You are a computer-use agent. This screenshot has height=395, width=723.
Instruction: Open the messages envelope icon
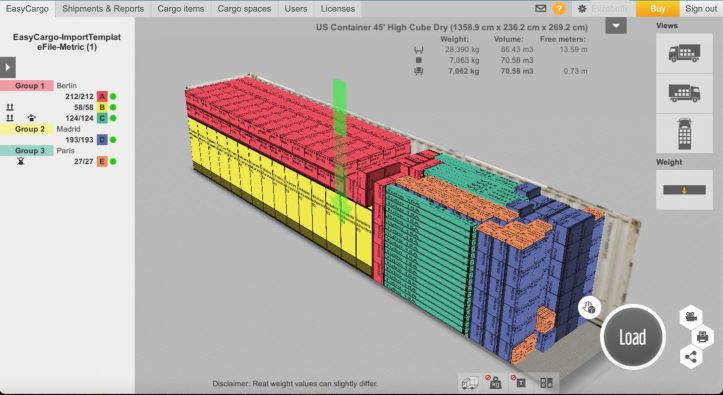541,8
